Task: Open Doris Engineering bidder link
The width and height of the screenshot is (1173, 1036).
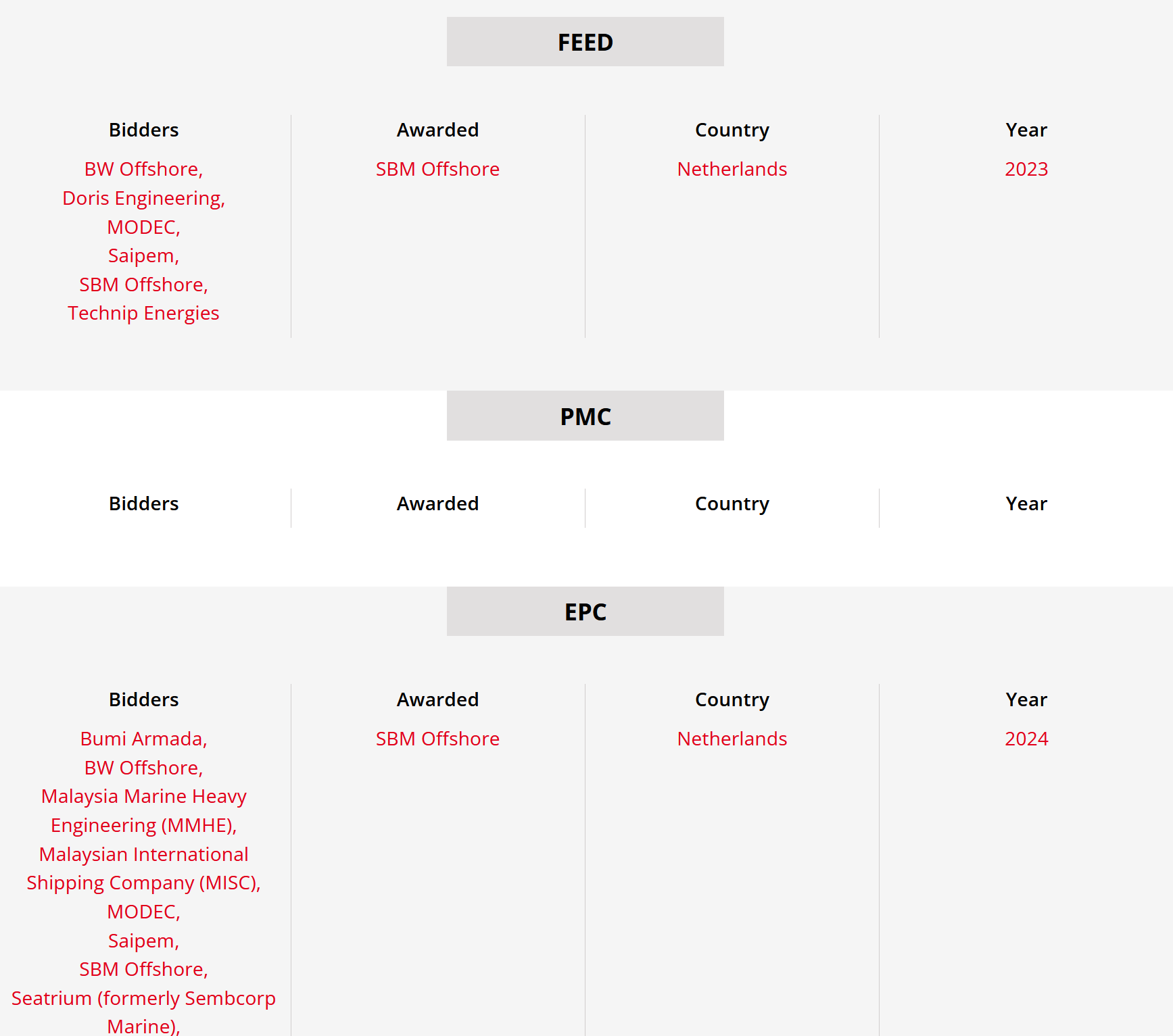Action: click(x=143, y=198)
